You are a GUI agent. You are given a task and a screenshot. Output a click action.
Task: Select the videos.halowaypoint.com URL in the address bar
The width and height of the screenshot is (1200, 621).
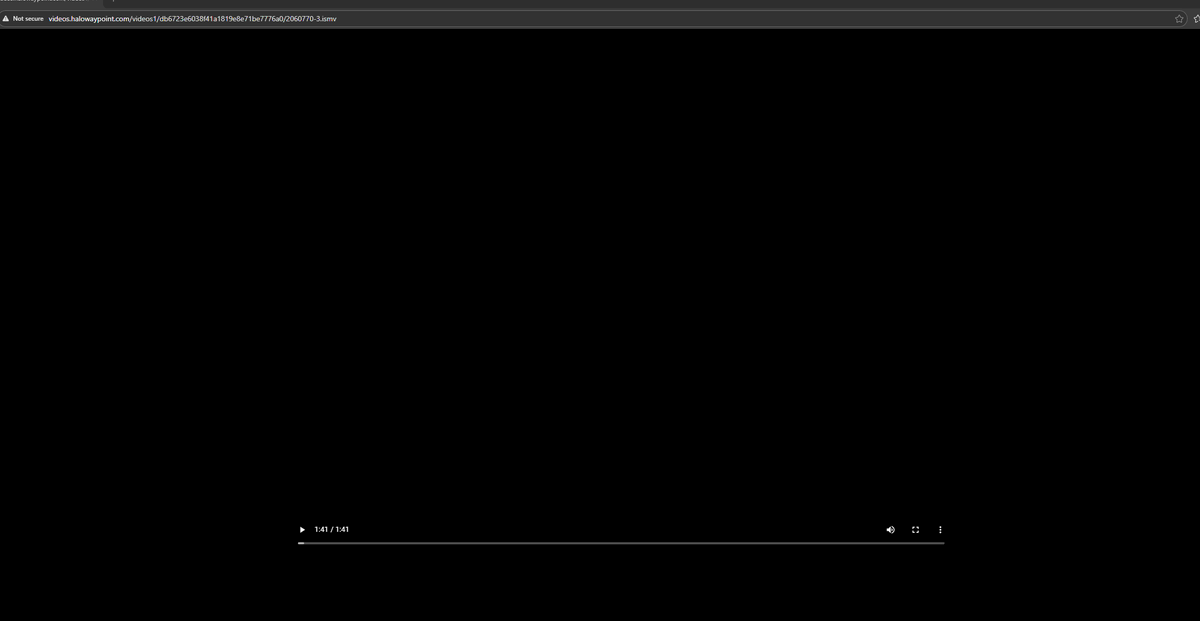coord(192,19)
